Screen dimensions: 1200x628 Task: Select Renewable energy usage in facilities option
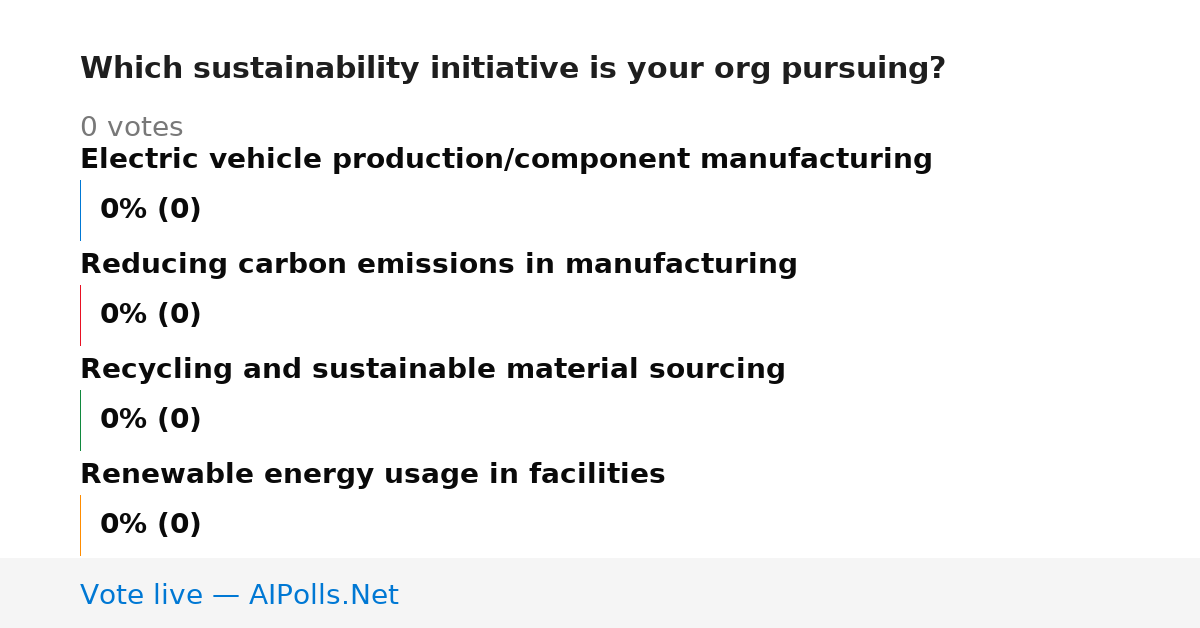coord(373,475)
